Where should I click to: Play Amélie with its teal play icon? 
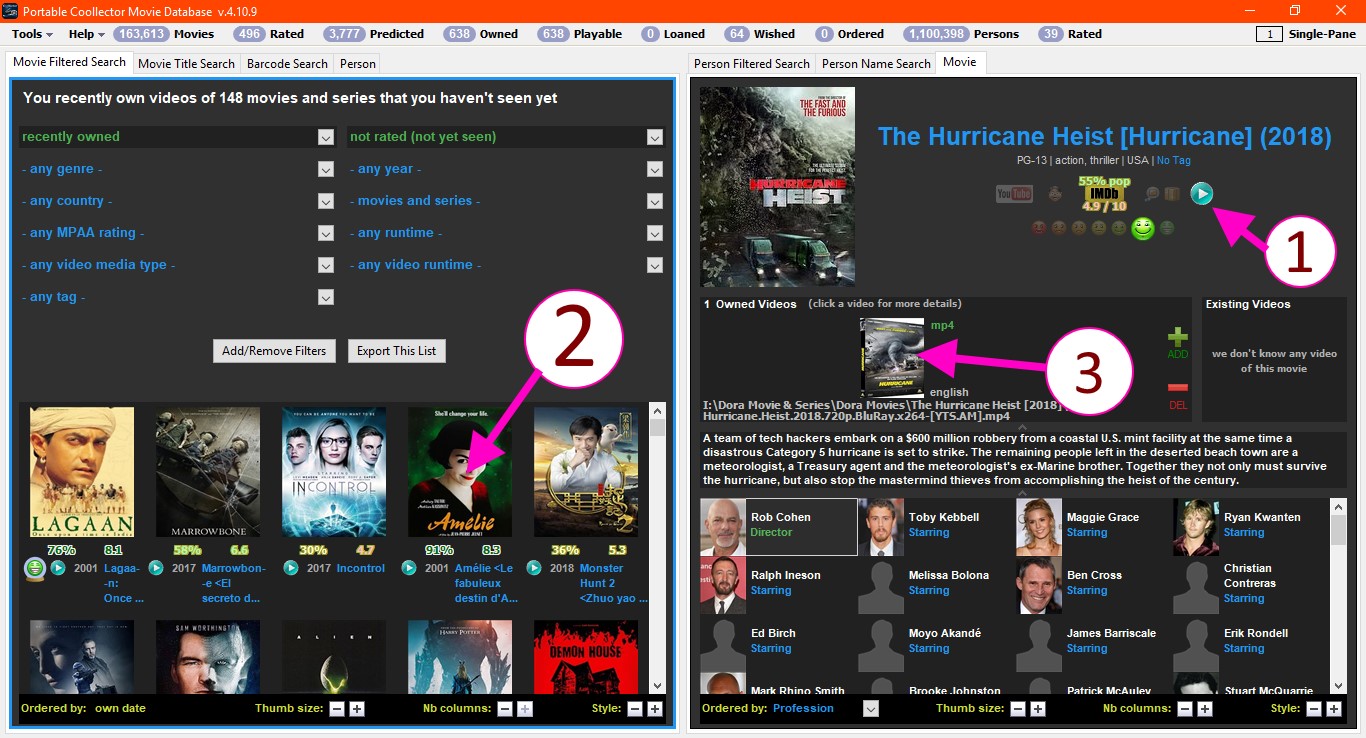[x=409, y=568]
